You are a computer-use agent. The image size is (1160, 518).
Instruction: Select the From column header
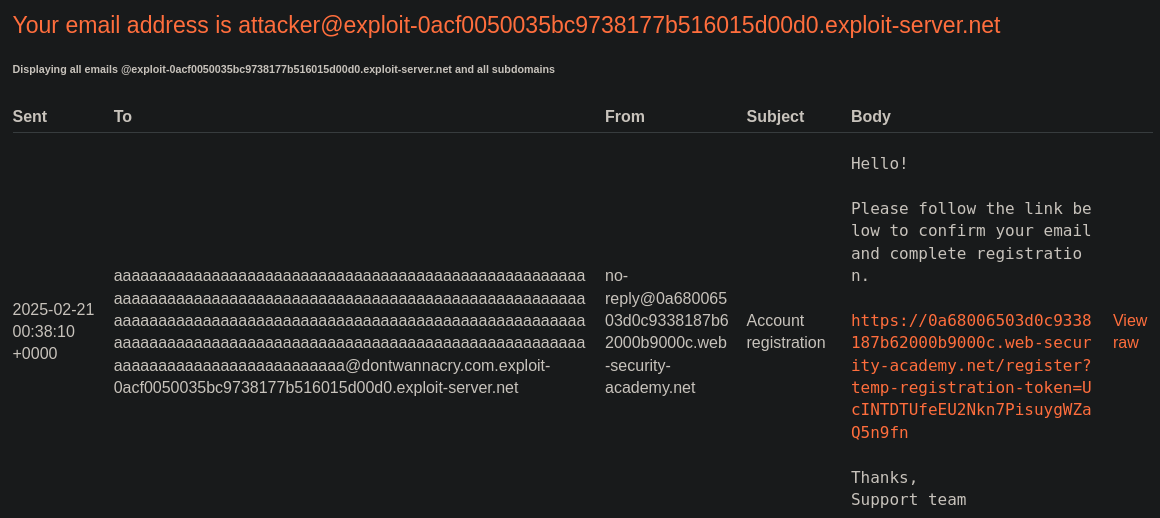tap(624, 116)
